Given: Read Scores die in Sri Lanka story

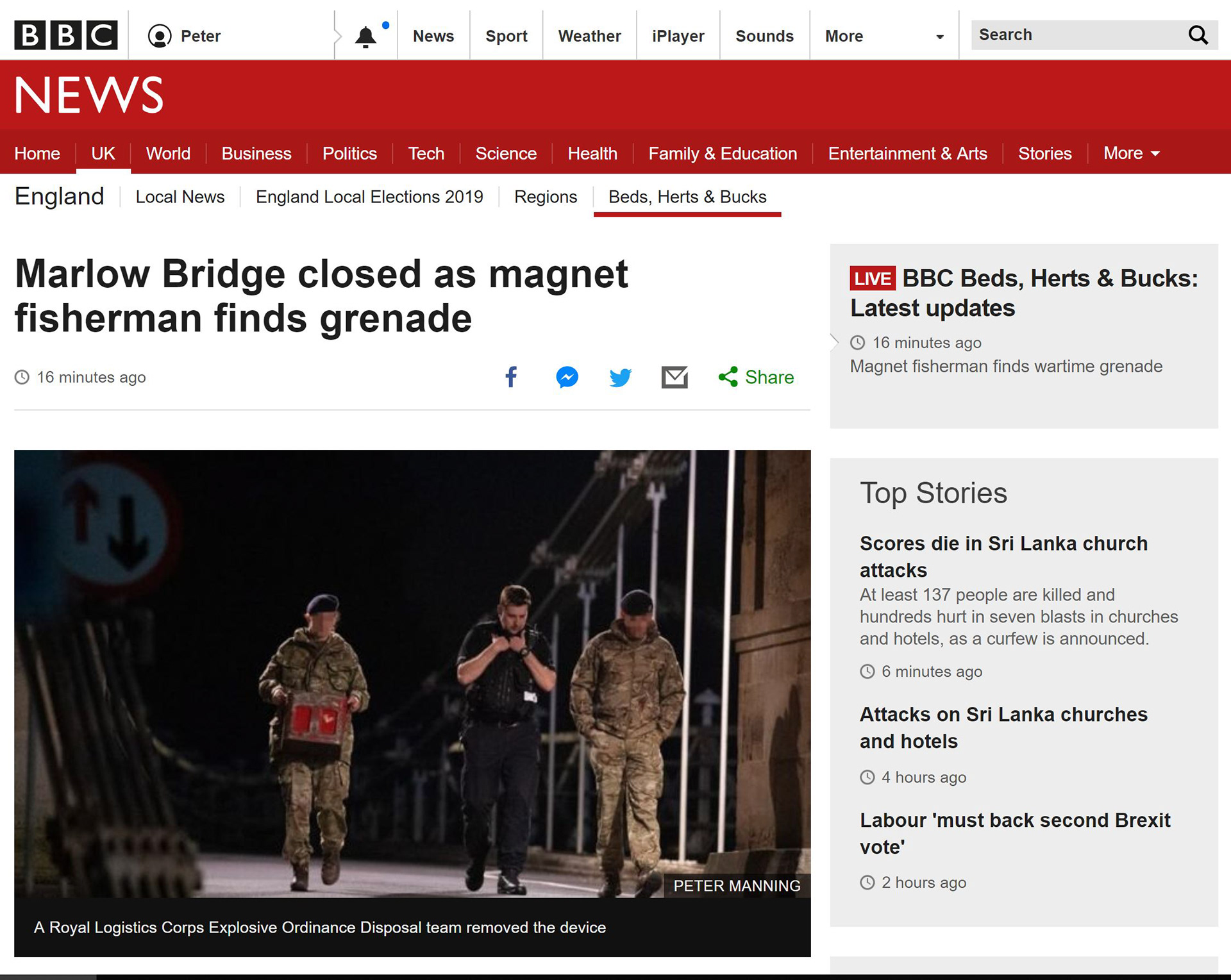Looking at the screenshot, I should 1003,556.
